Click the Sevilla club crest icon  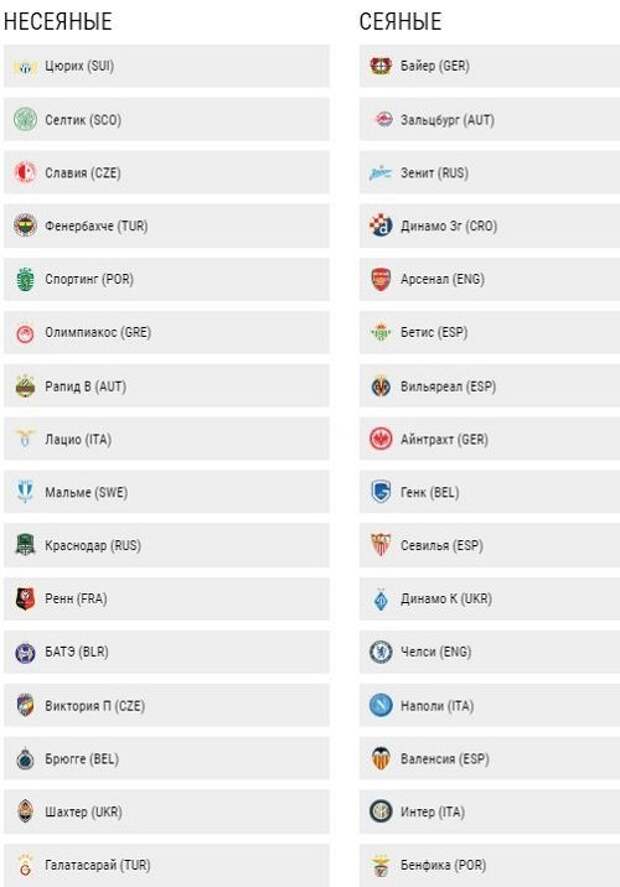[381, 546]
